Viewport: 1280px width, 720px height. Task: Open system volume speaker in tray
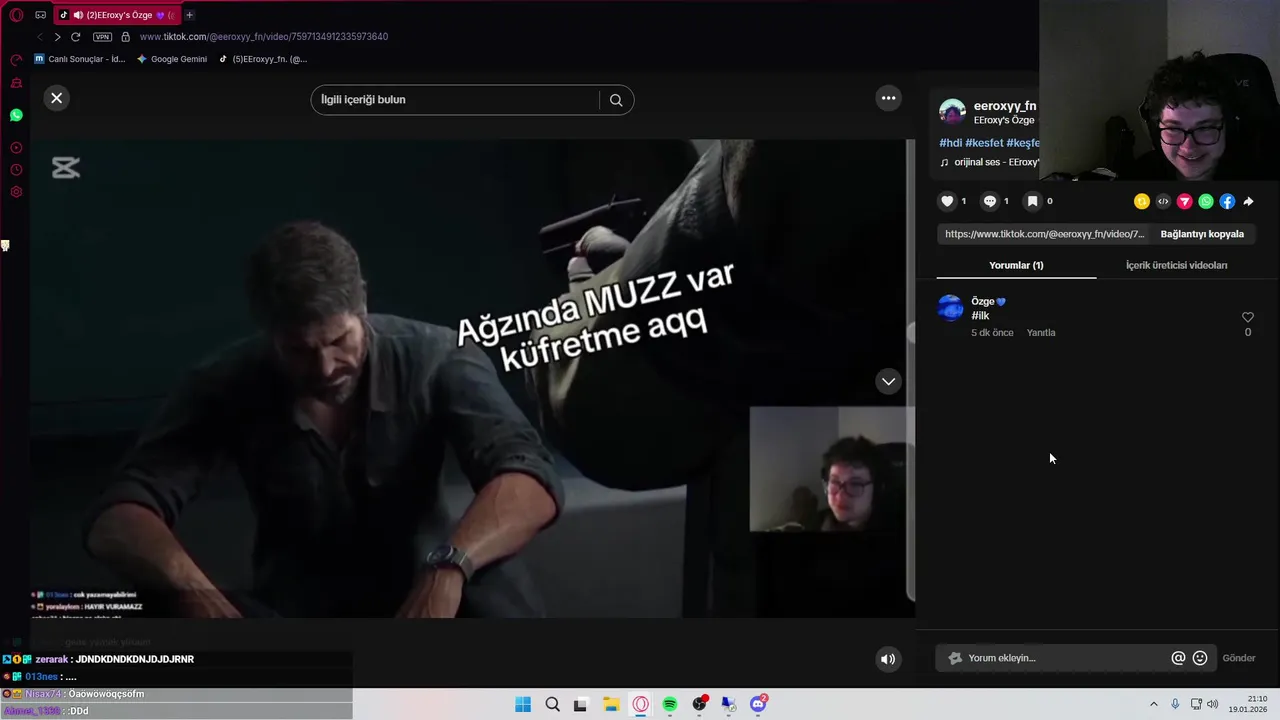1213,704
